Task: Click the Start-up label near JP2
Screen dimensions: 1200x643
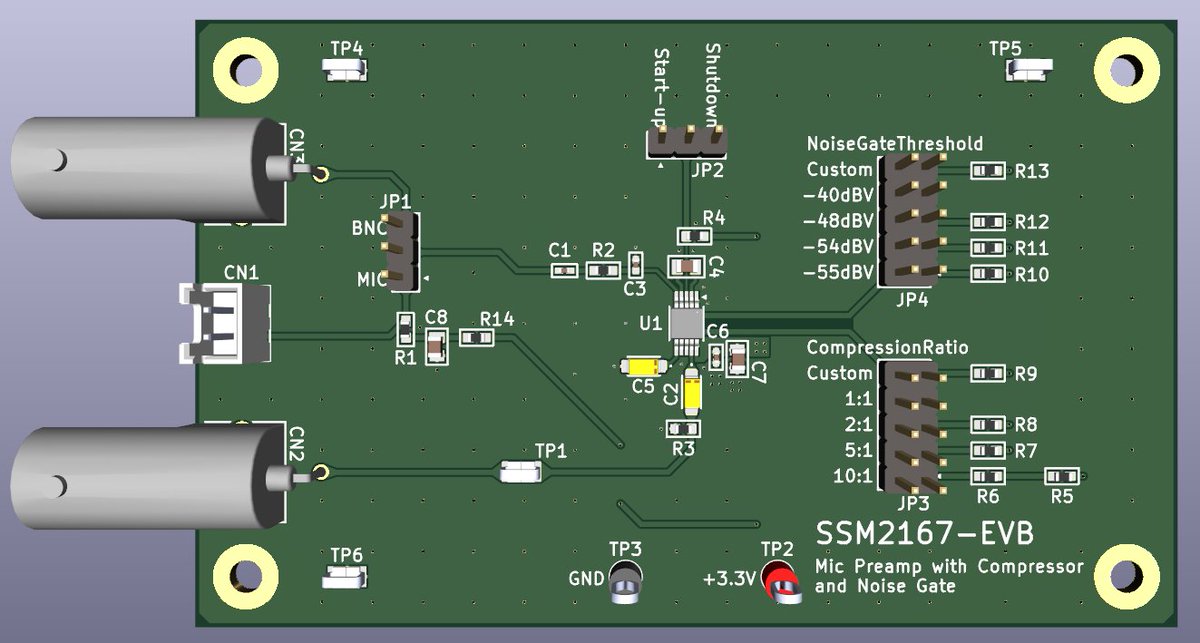Action: (x=661, y=86)
